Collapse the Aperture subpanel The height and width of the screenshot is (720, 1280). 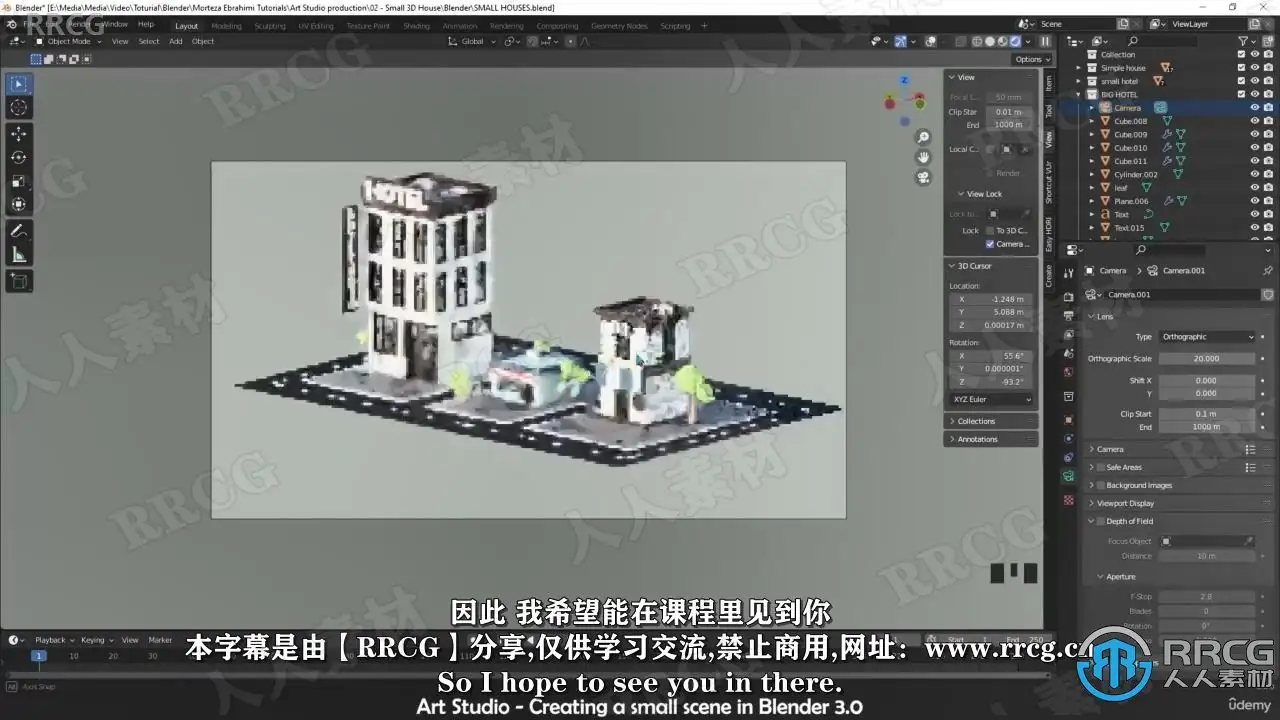pos(1120,577)
